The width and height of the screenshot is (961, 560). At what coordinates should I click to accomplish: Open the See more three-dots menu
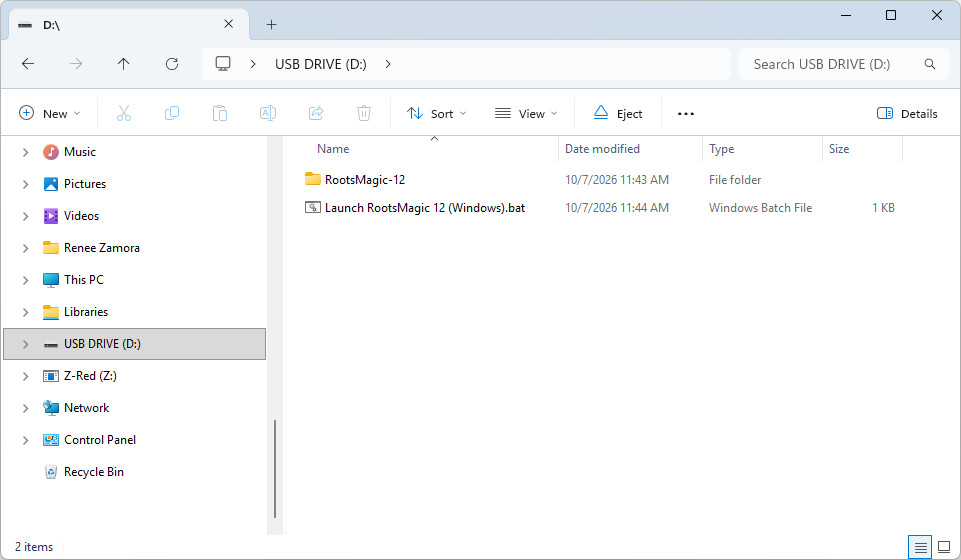click(686, 113)
